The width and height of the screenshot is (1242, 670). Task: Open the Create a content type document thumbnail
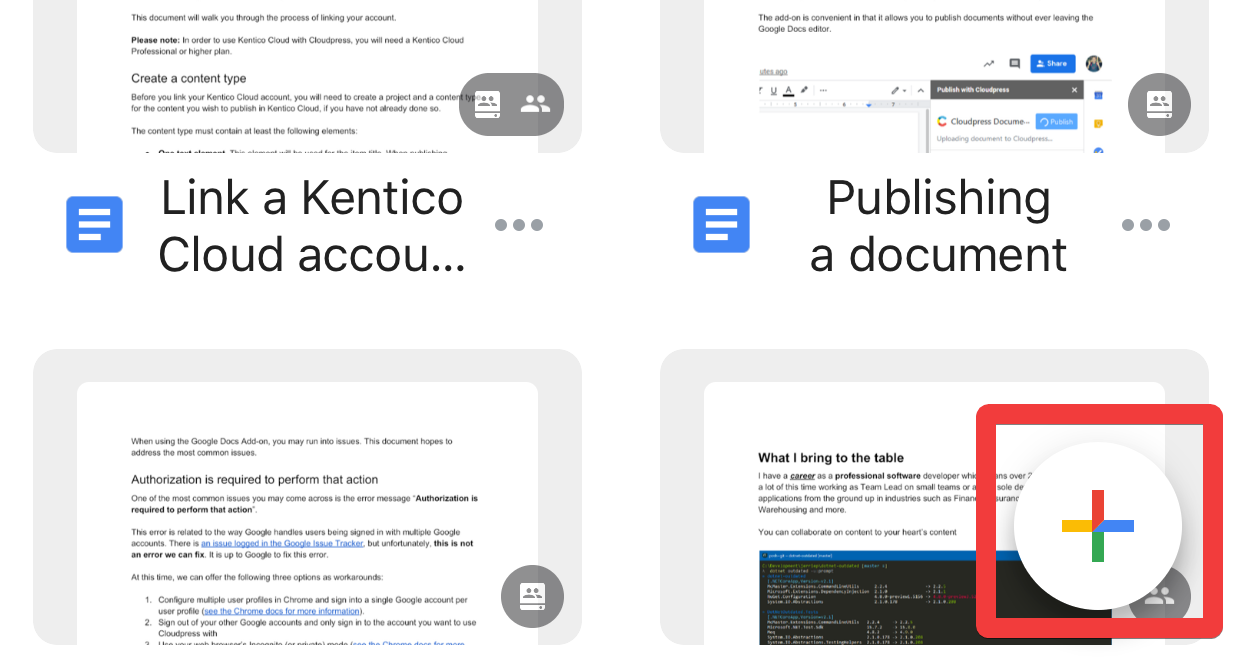click(308, 76)
